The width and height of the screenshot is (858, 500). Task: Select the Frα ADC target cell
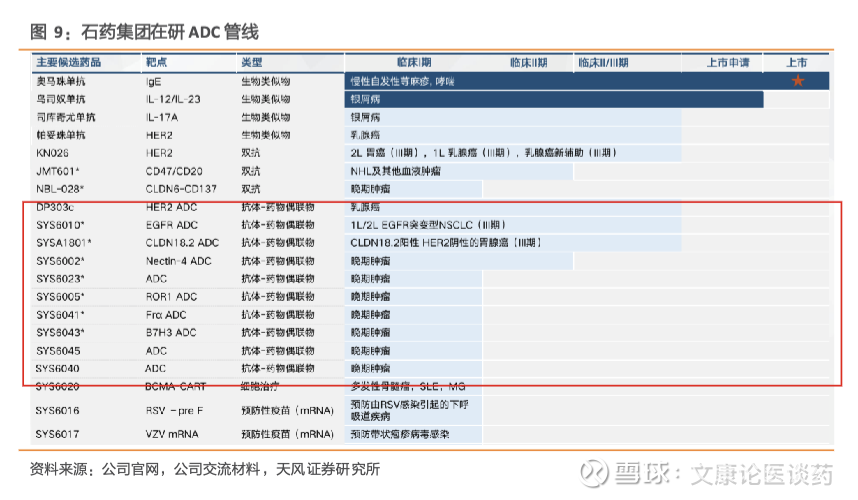[x=166, y=315]
